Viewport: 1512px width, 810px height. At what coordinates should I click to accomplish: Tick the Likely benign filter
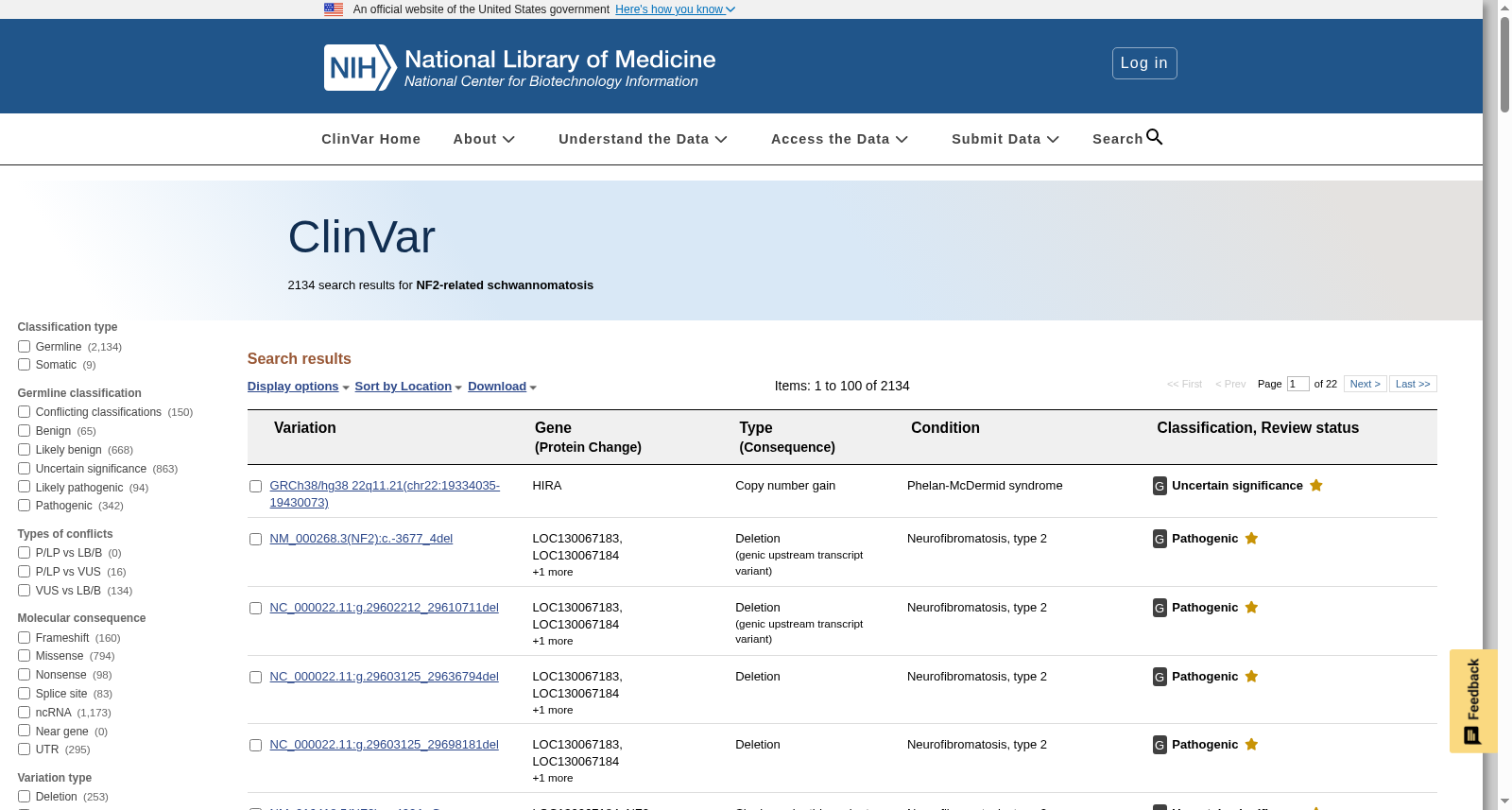[24, 450]
